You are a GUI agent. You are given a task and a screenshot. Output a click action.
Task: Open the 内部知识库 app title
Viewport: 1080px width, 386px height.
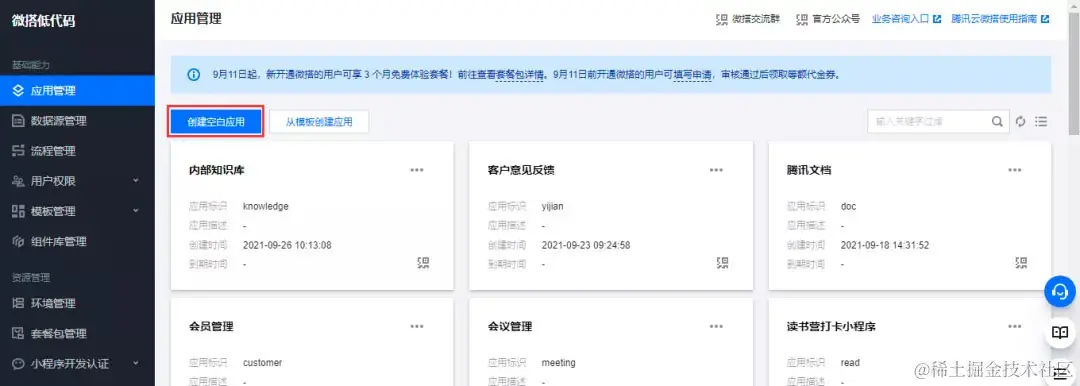pyautogui.click(x=216, y=170)
